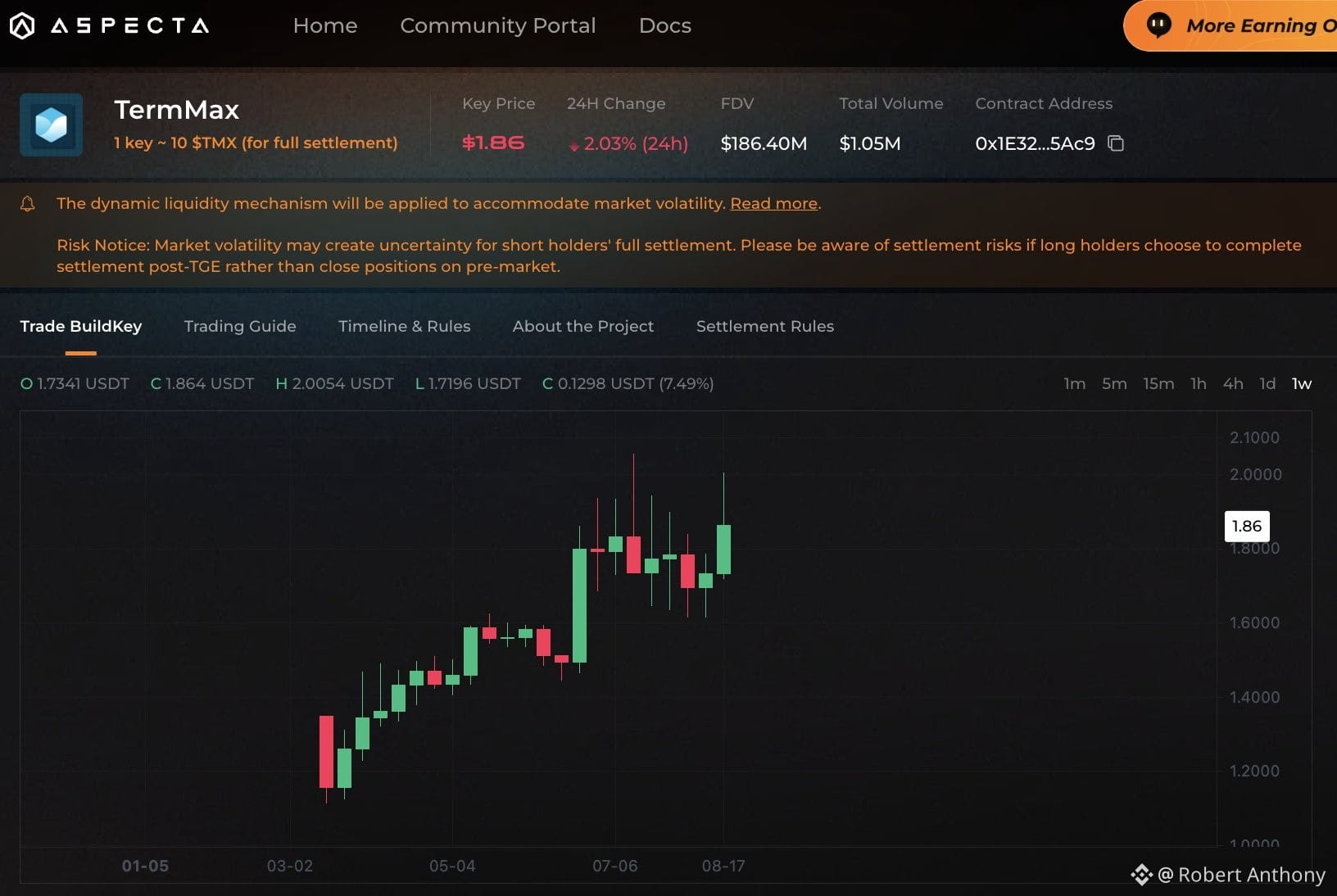
Task: Set chart interval to 1h
Action: tap(1199, 383)
